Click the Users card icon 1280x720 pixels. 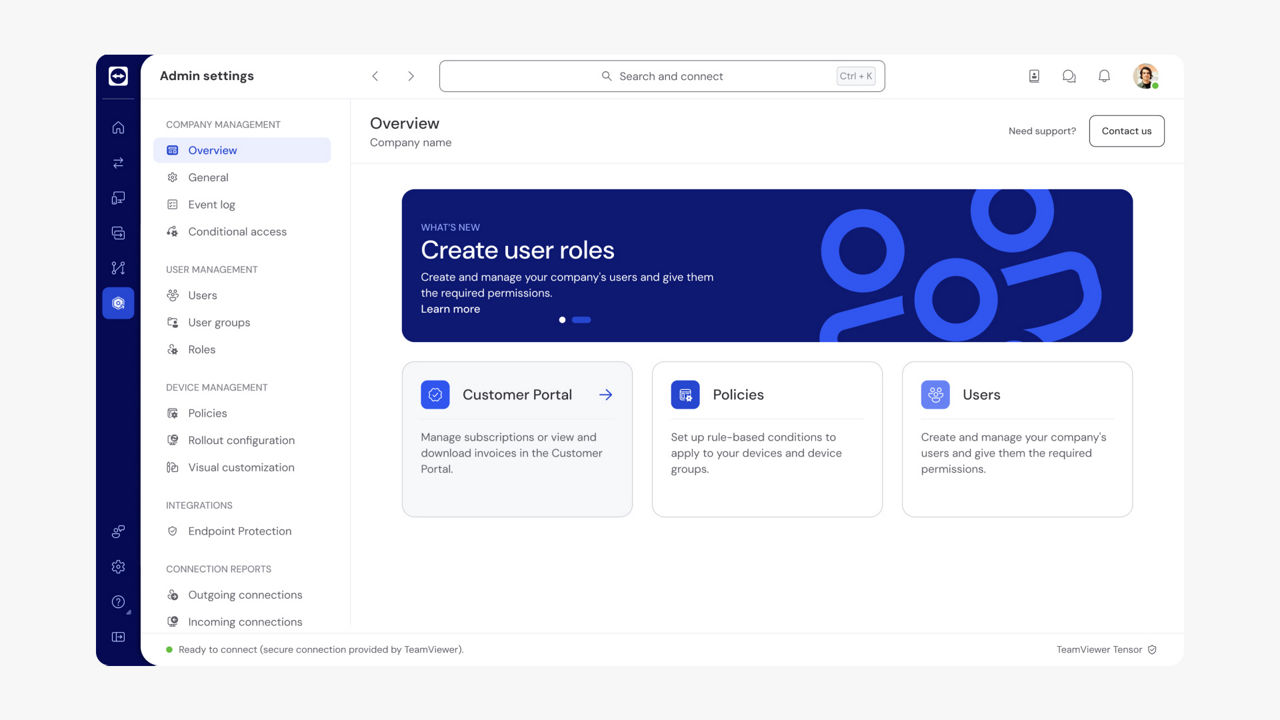935,395
